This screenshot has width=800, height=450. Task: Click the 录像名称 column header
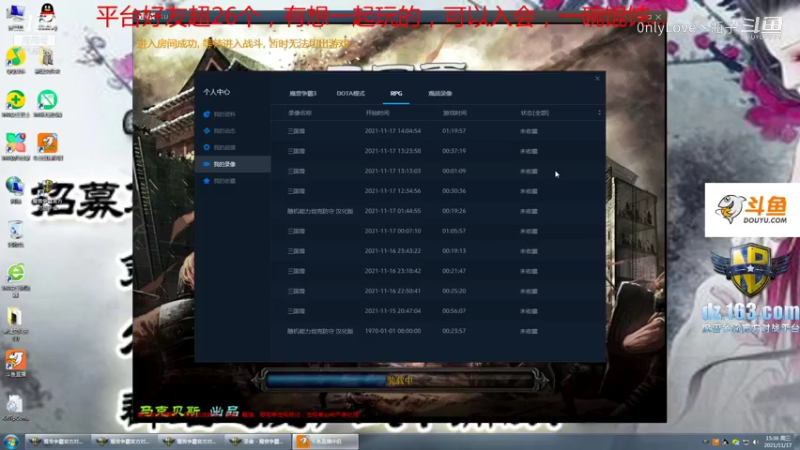(299, 113)
